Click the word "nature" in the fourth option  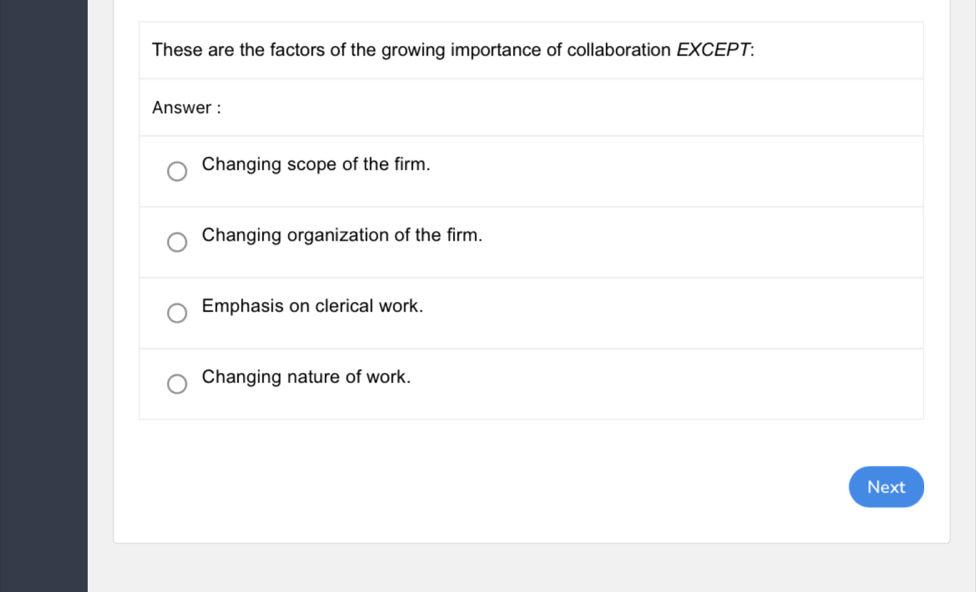pos(313,377)
